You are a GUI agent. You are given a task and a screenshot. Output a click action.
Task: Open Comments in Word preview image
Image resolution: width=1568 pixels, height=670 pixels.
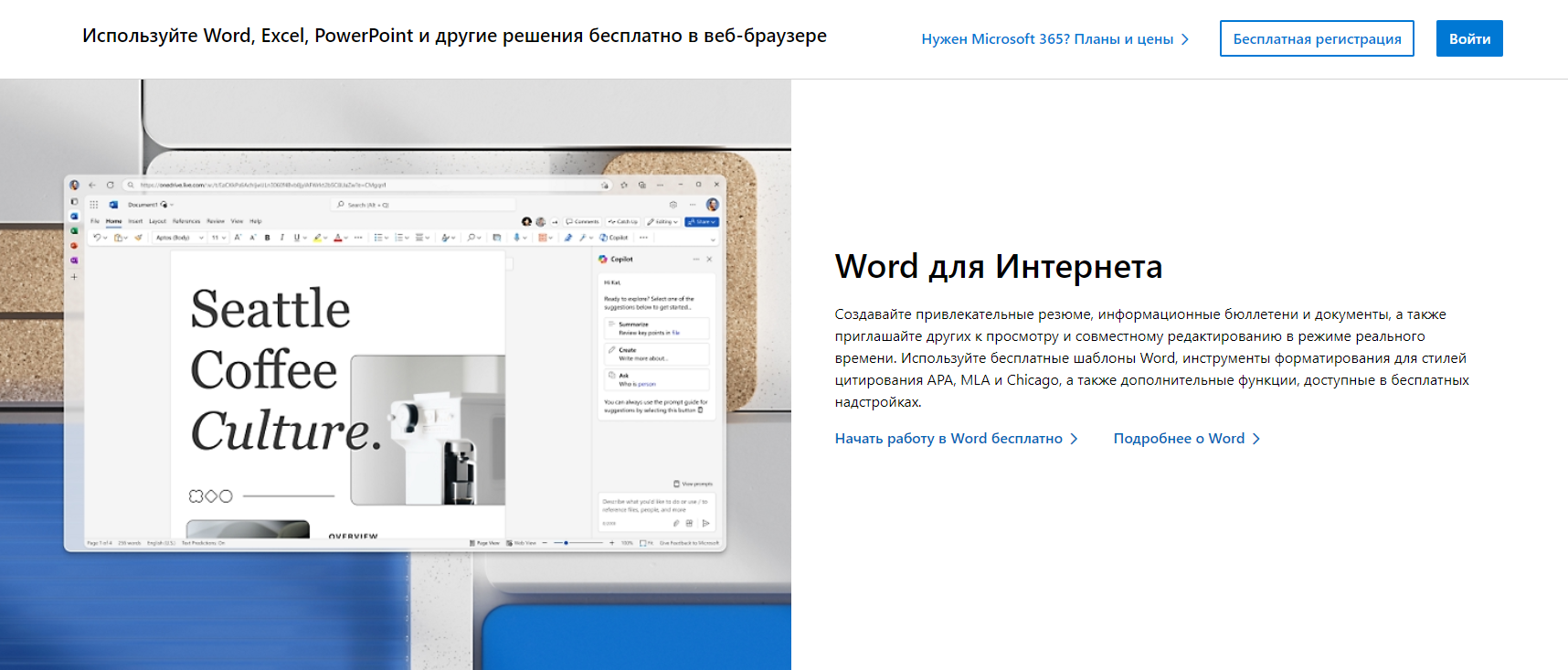[582, 222]
